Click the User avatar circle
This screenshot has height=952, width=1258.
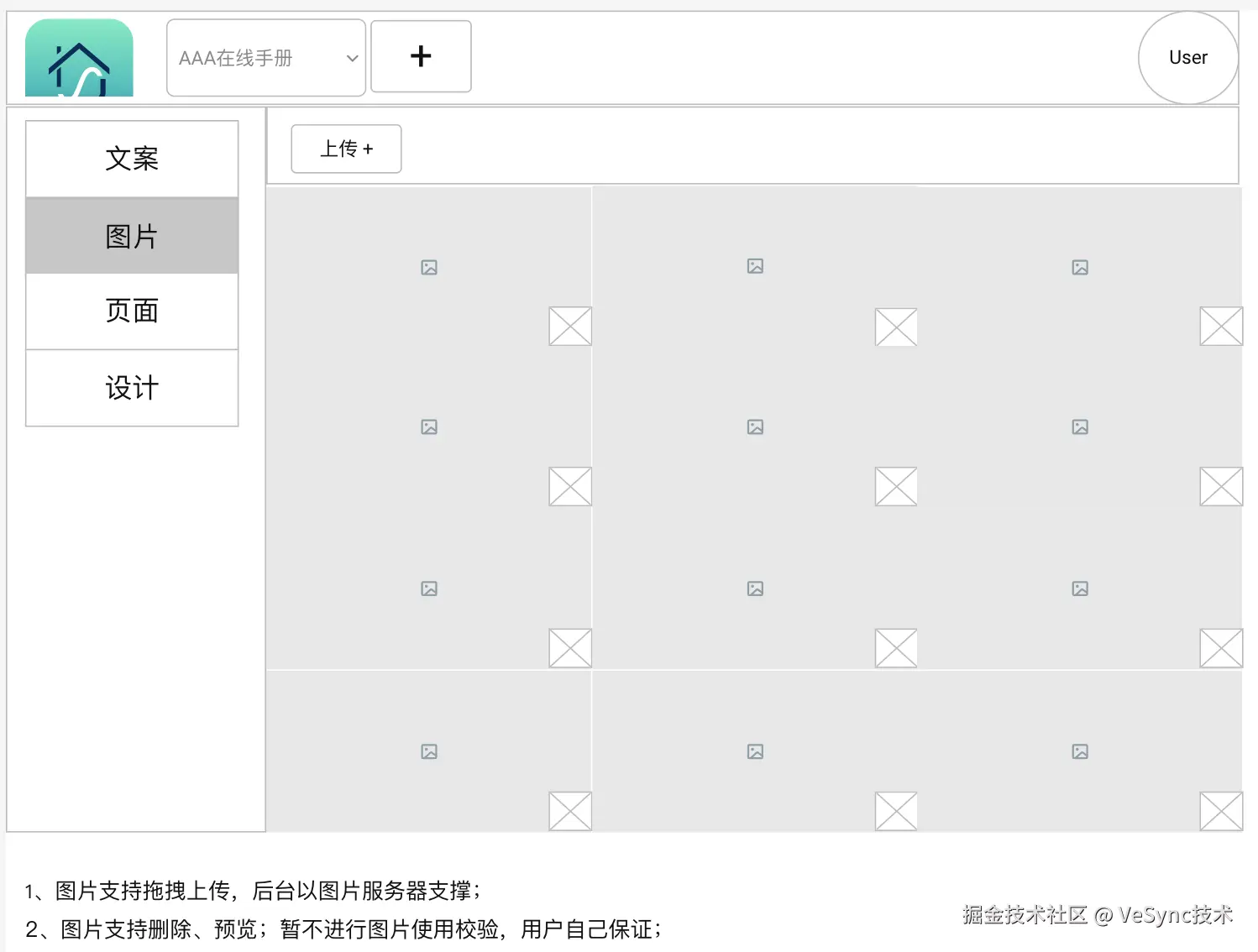pyautogui.click(x=1187, y=57)
